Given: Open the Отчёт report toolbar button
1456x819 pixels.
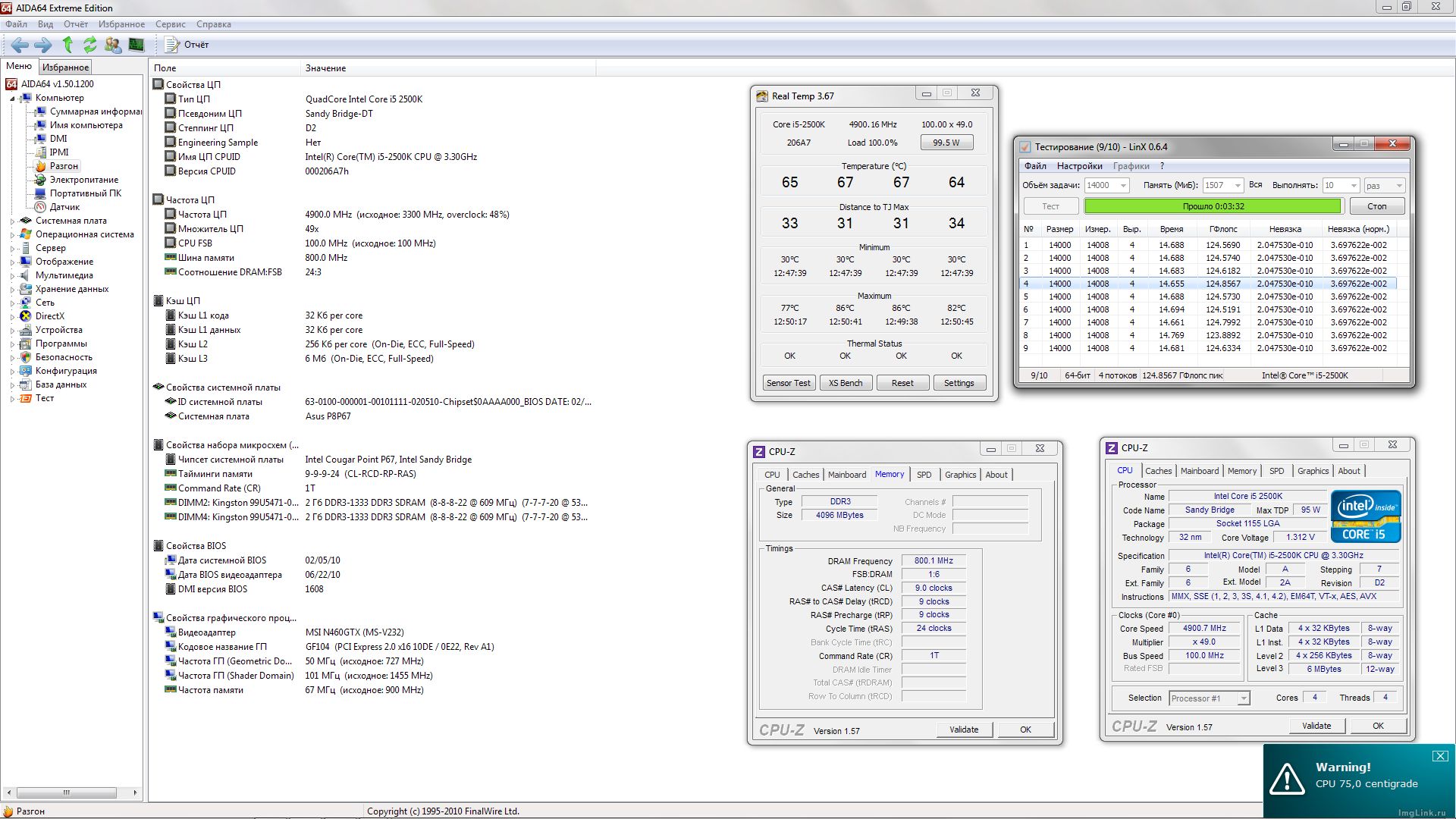Looking at the screenshot, I should 187,45.
